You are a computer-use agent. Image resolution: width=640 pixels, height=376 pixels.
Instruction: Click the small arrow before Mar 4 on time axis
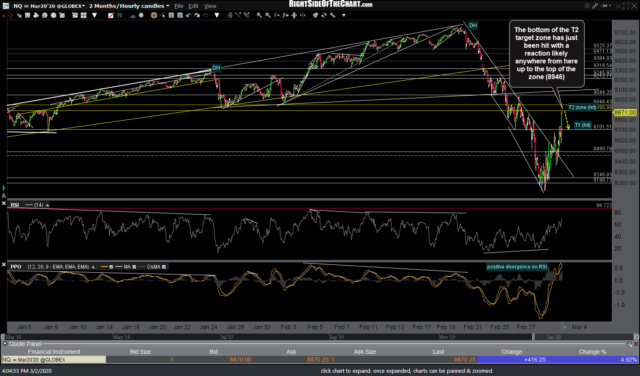[x=564, y=327]
